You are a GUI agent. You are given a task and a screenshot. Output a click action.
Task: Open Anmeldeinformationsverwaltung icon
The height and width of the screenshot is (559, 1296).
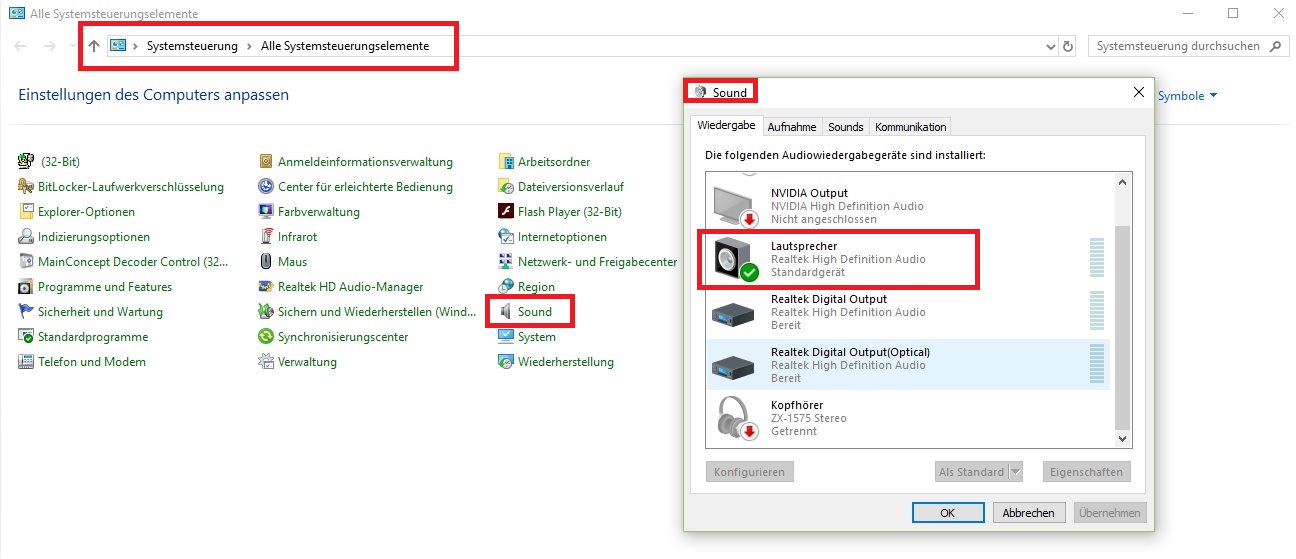[x=266, y=162]
